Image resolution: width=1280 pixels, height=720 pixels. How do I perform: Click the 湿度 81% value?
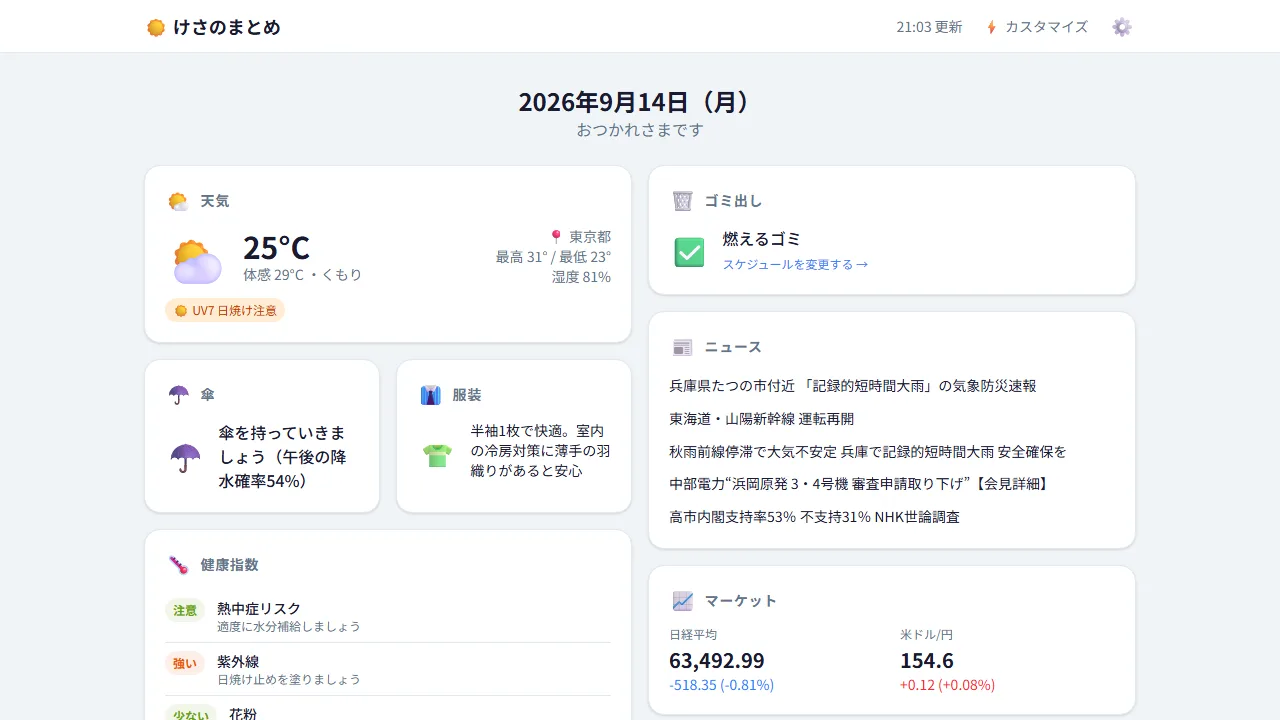(581, 277)
